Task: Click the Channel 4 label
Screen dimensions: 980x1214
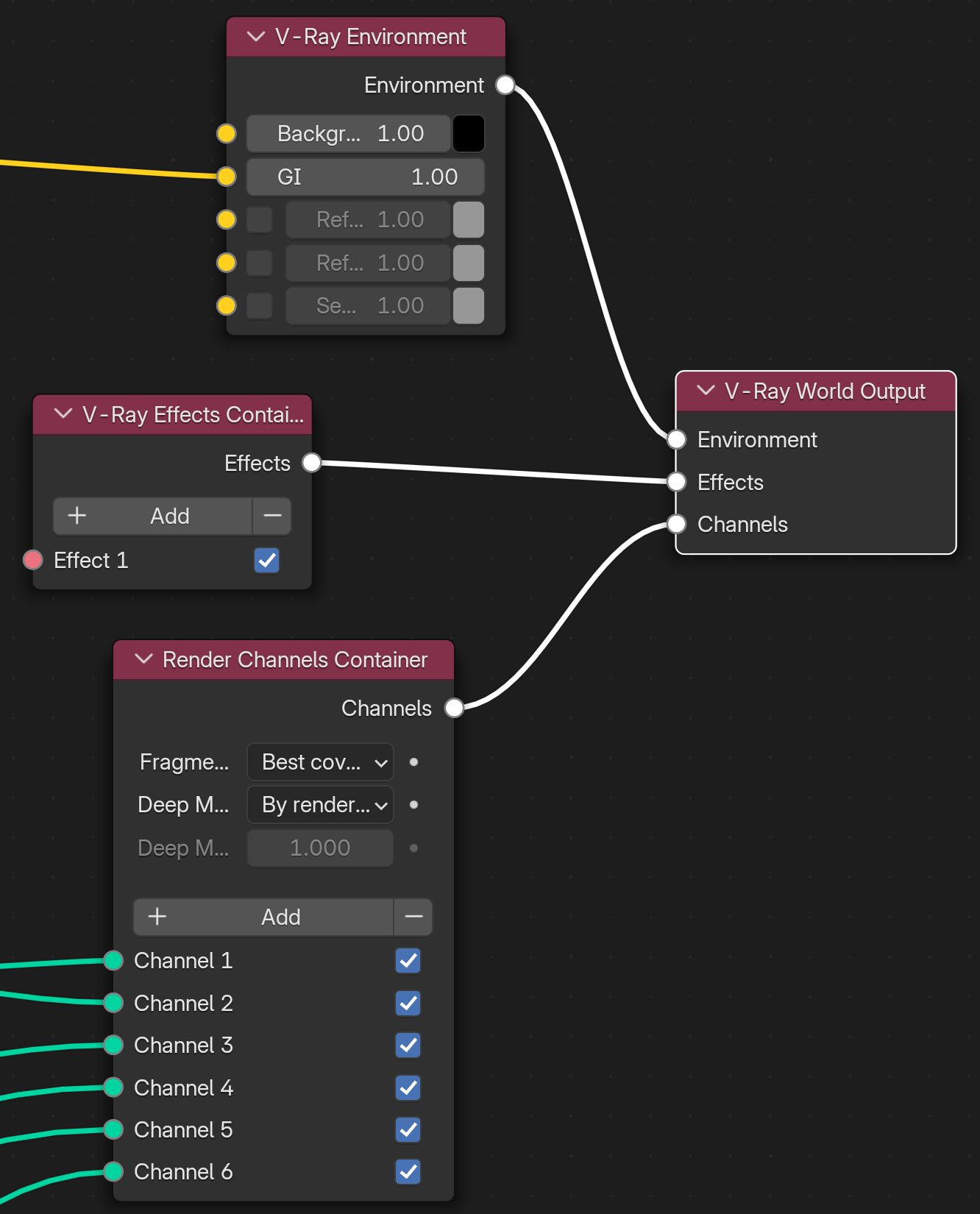Action: 183,1087
